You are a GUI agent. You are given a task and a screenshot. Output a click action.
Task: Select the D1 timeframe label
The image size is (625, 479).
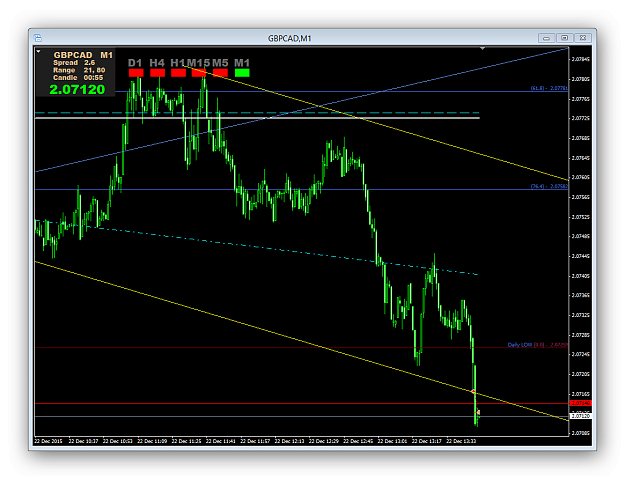coord(135,63)
